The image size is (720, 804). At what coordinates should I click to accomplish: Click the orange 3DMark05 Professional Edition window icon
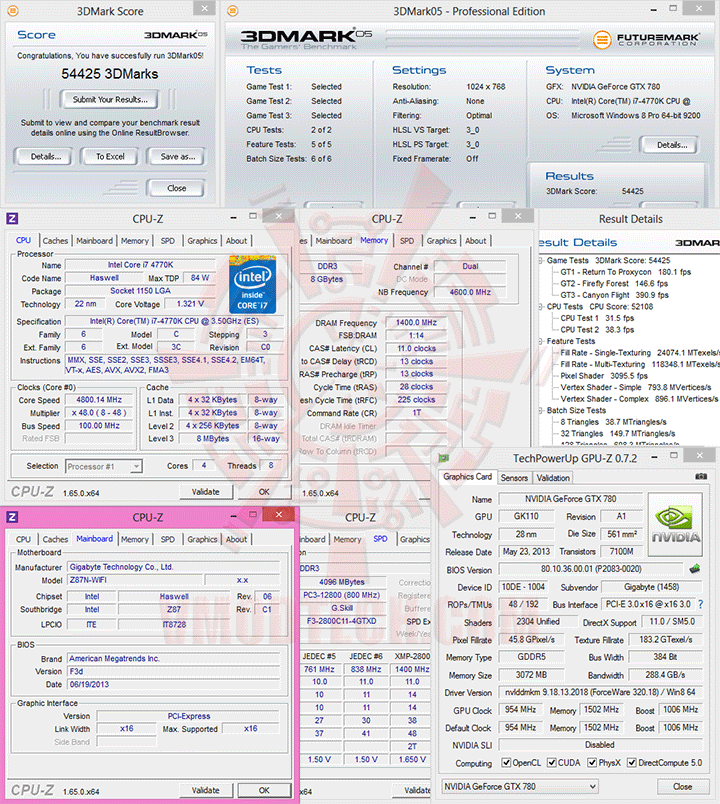[x=233, y=10]
